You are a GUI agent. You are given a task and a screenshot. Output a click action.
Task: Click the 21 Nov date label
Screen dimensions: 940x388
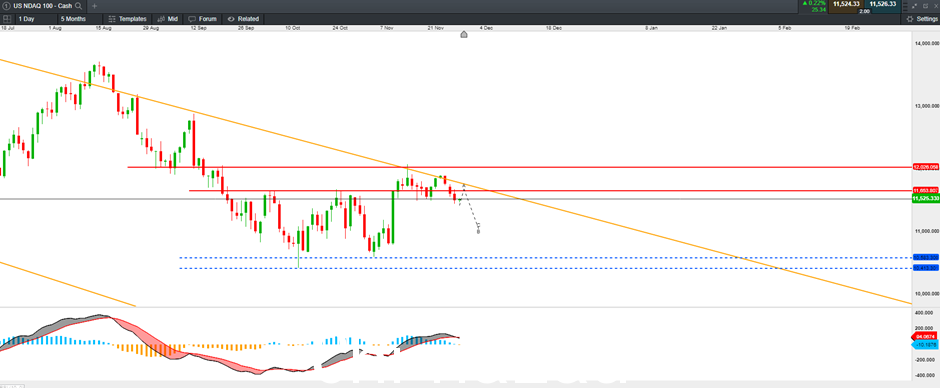tap(435, 28)
